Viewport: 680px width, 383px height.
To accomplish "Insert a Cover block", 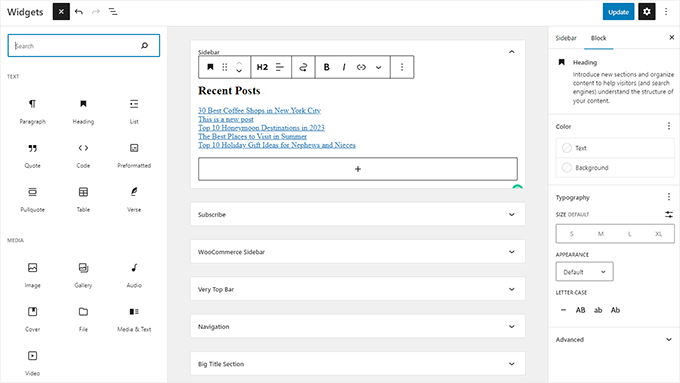I will 33,319.
